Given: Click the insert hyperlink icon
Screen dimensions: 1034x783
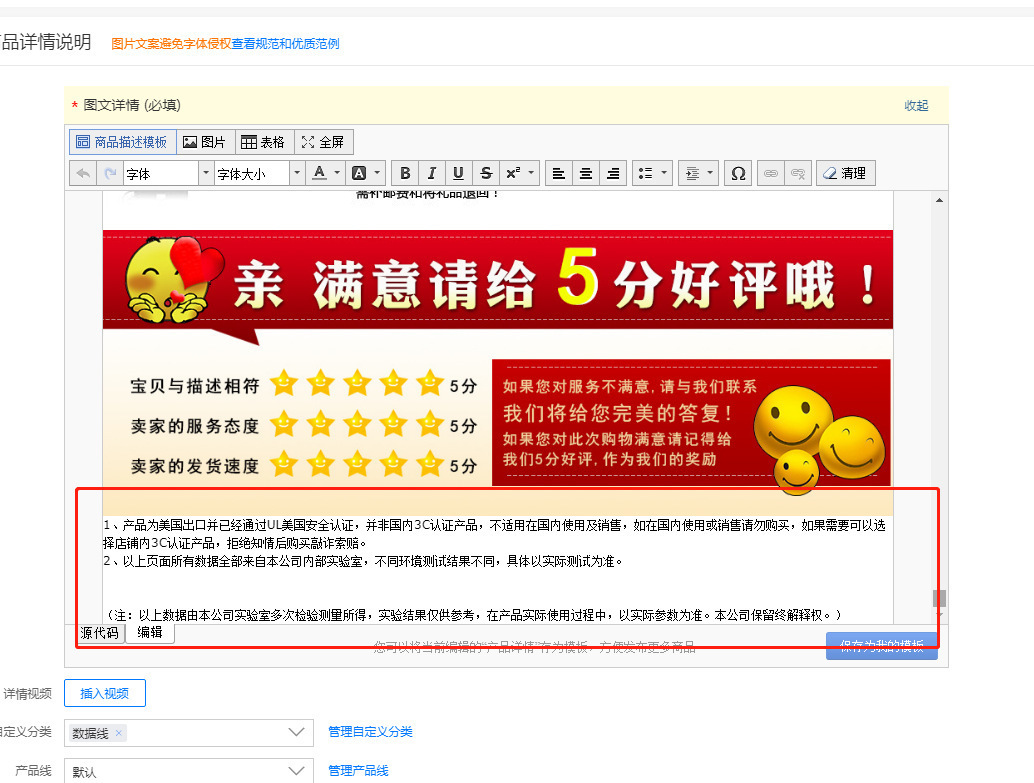Looking at the screenshot, I should (x=771, y=173).
